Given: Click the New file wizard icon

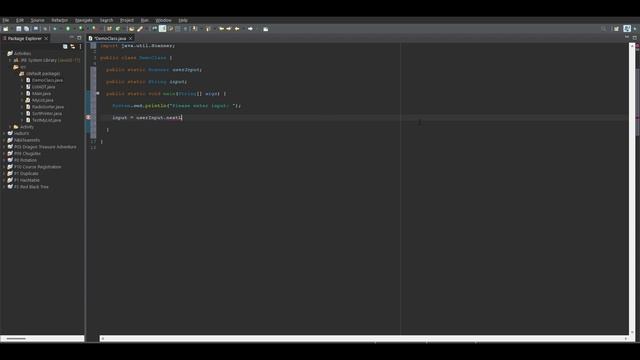Looking at the screenshot, I should (5, 29).
